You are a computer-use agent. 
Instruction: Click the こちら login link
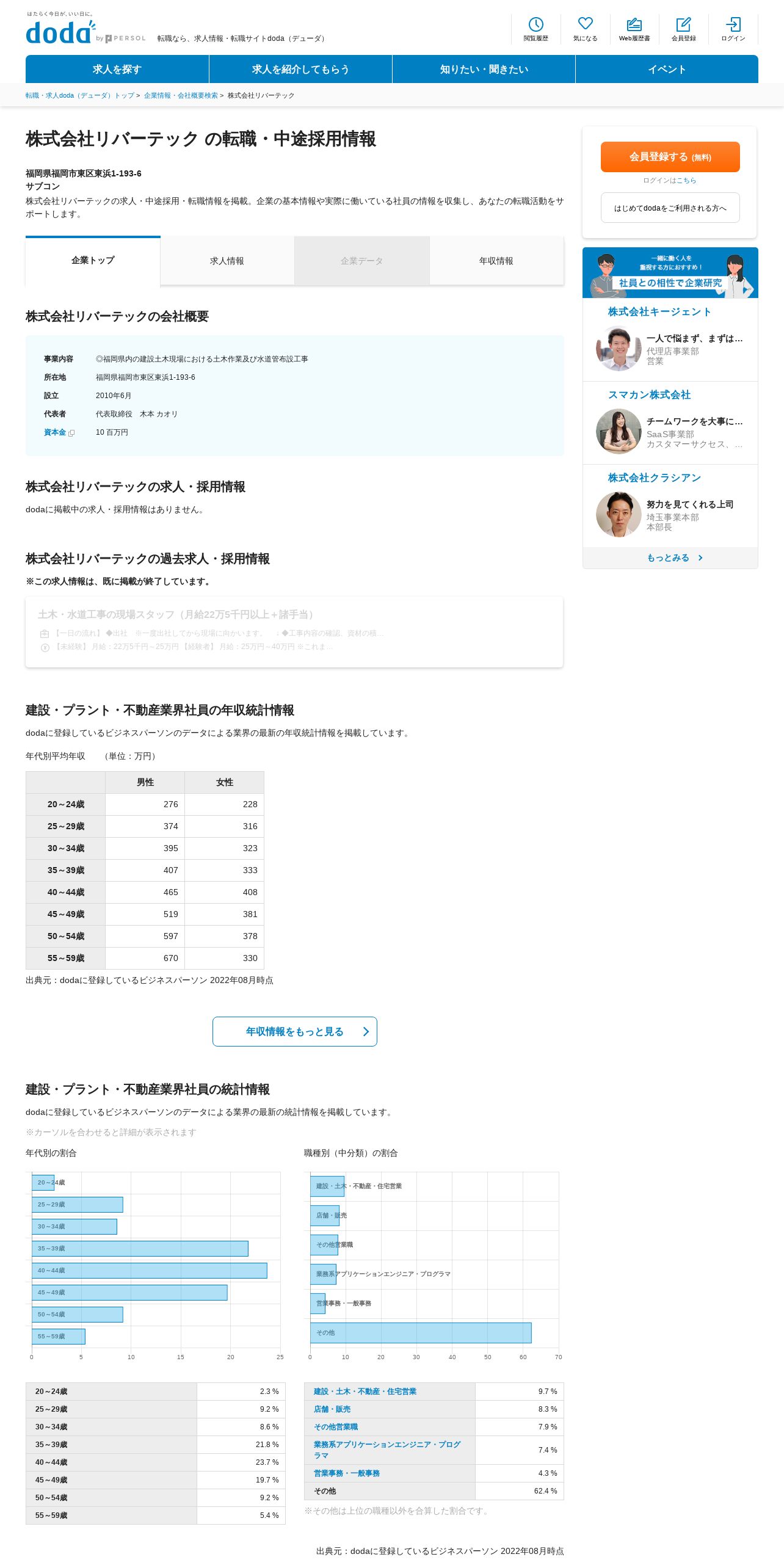click(686, 180)
